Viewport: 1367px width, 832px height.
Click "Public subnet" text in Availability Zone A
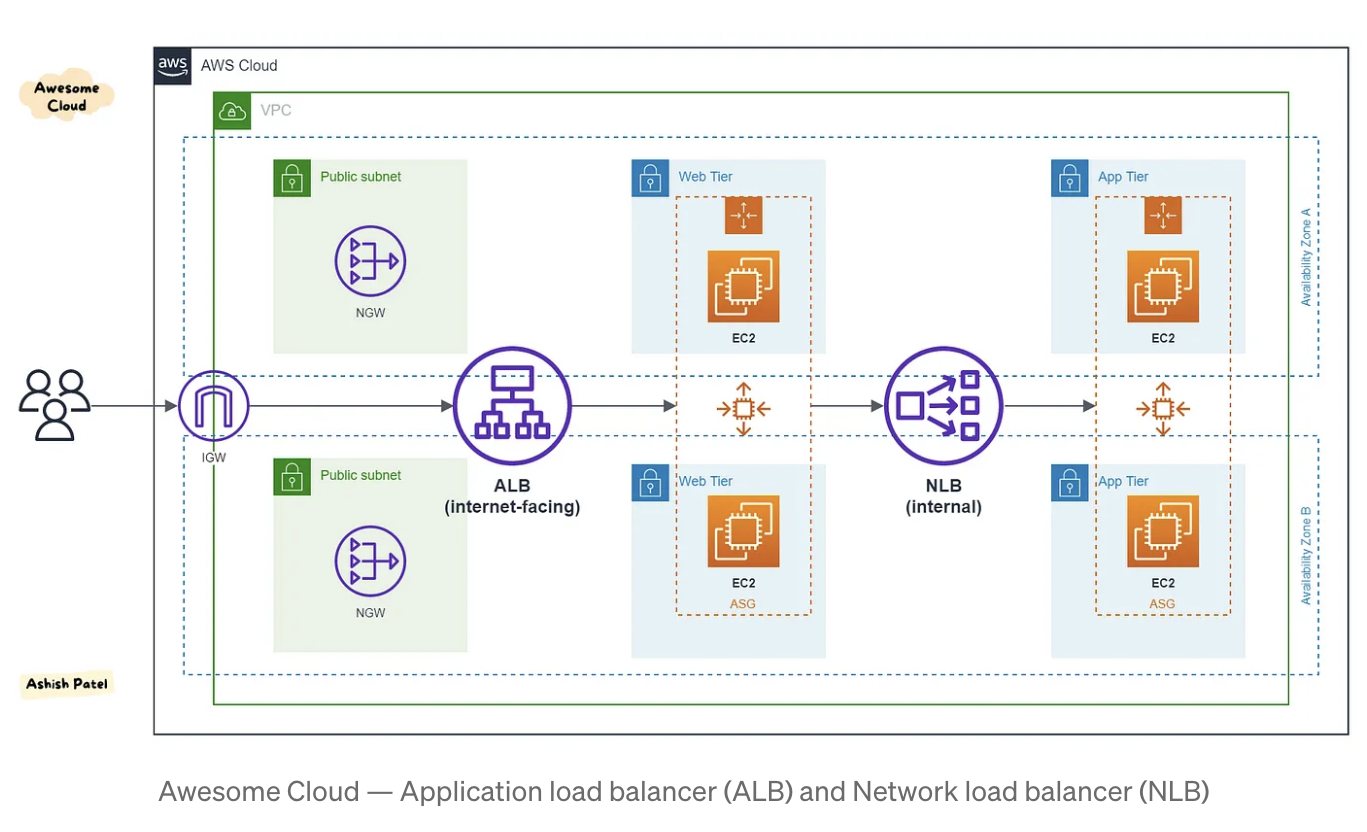click(x=361, y=177)
